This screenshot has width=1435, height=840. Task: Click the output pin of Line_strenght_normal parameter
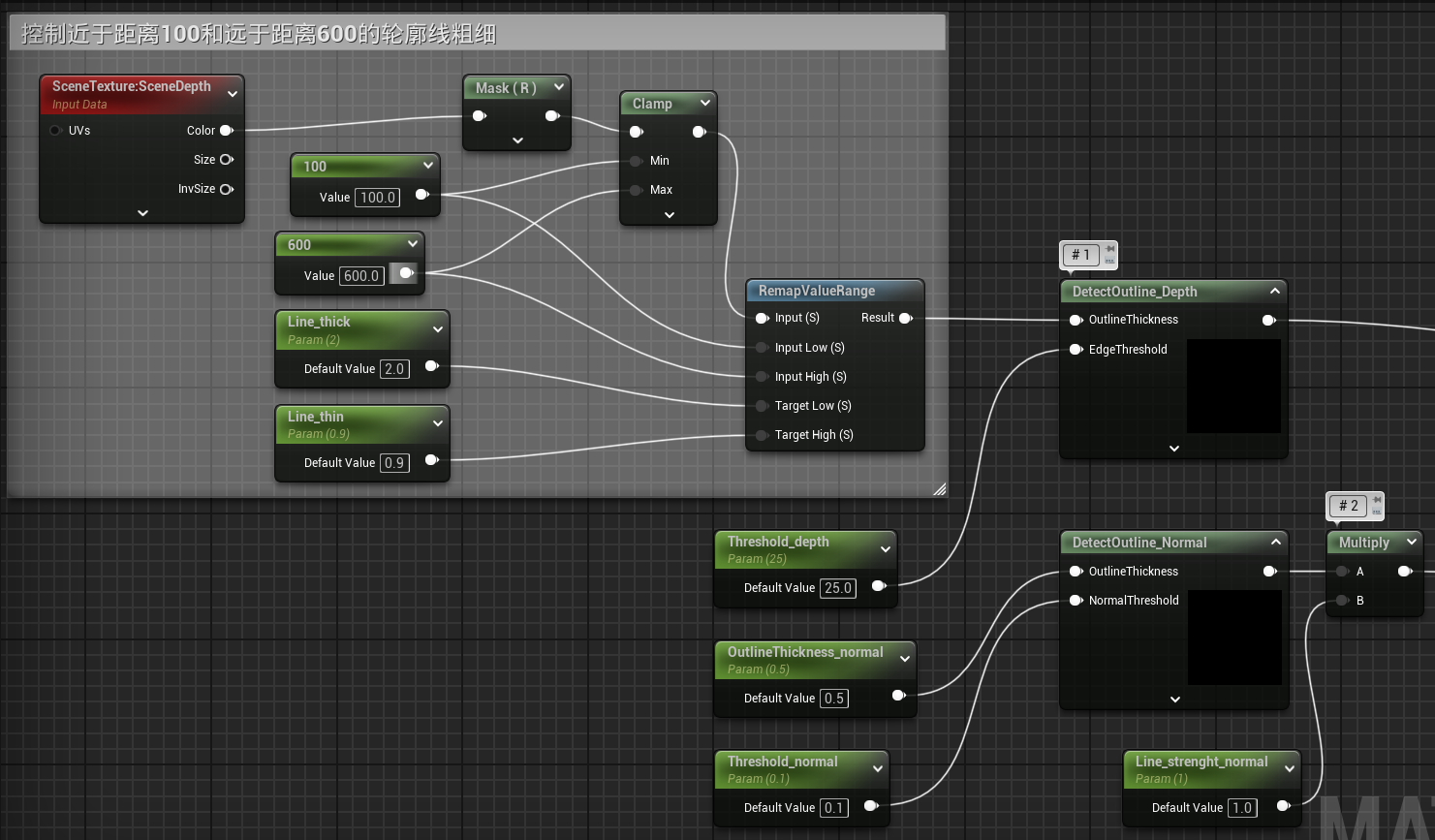click(1283, 806)
